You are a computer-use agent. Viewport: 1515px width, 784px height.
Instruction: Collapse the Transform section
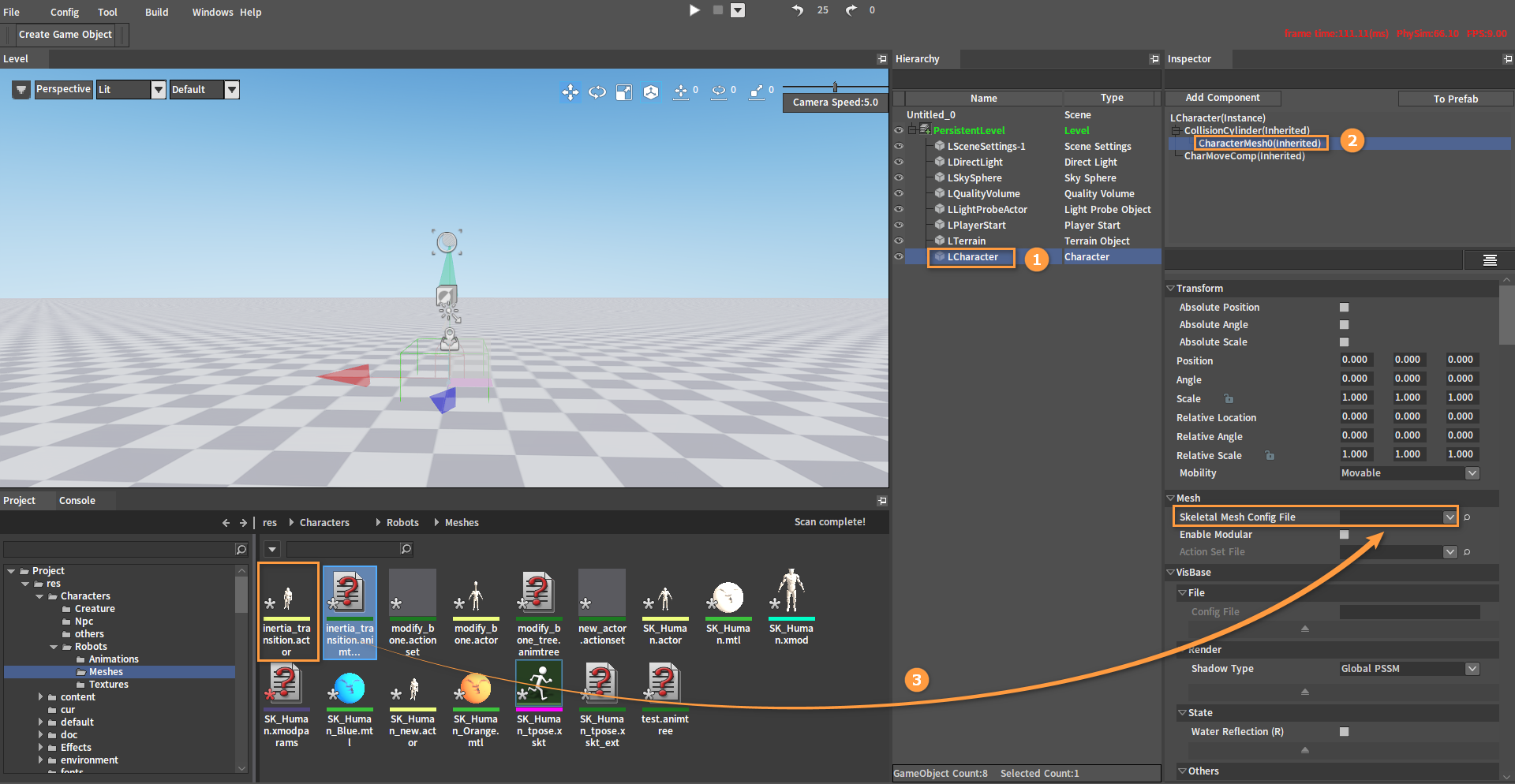pyautogui.click(x=1171, y=289)
